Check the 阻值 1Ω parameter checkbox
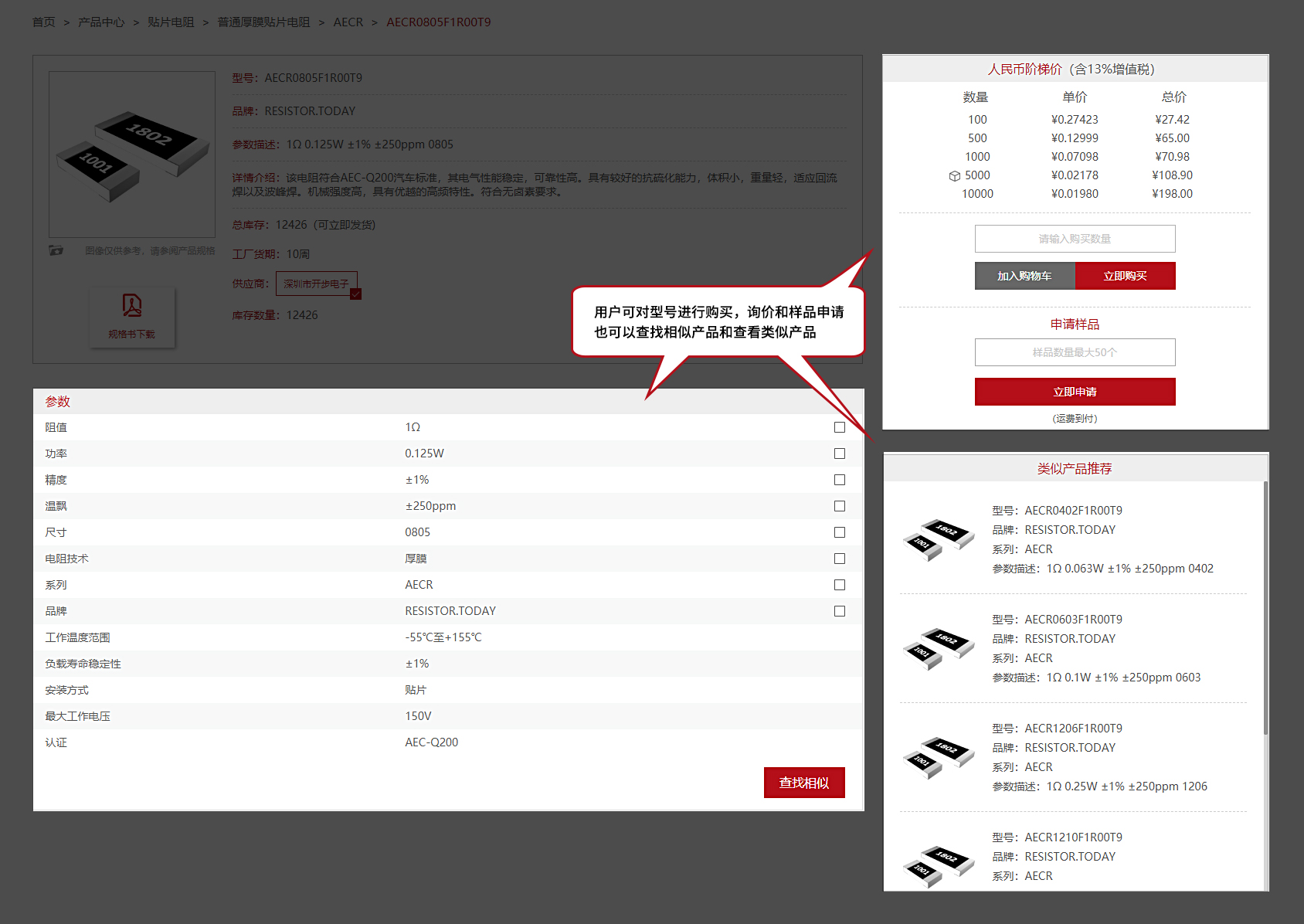Image resolution: width=1304 pixels, height=924 pixels. click(840, 427)
